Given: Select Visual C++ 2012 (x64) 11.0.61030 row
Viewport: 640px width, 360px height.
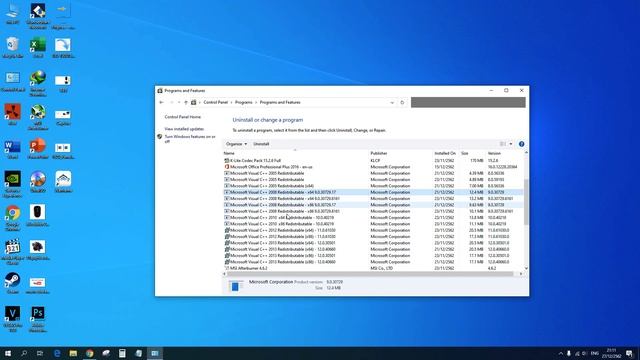Looking at the screenshot, I should (373, 230).
